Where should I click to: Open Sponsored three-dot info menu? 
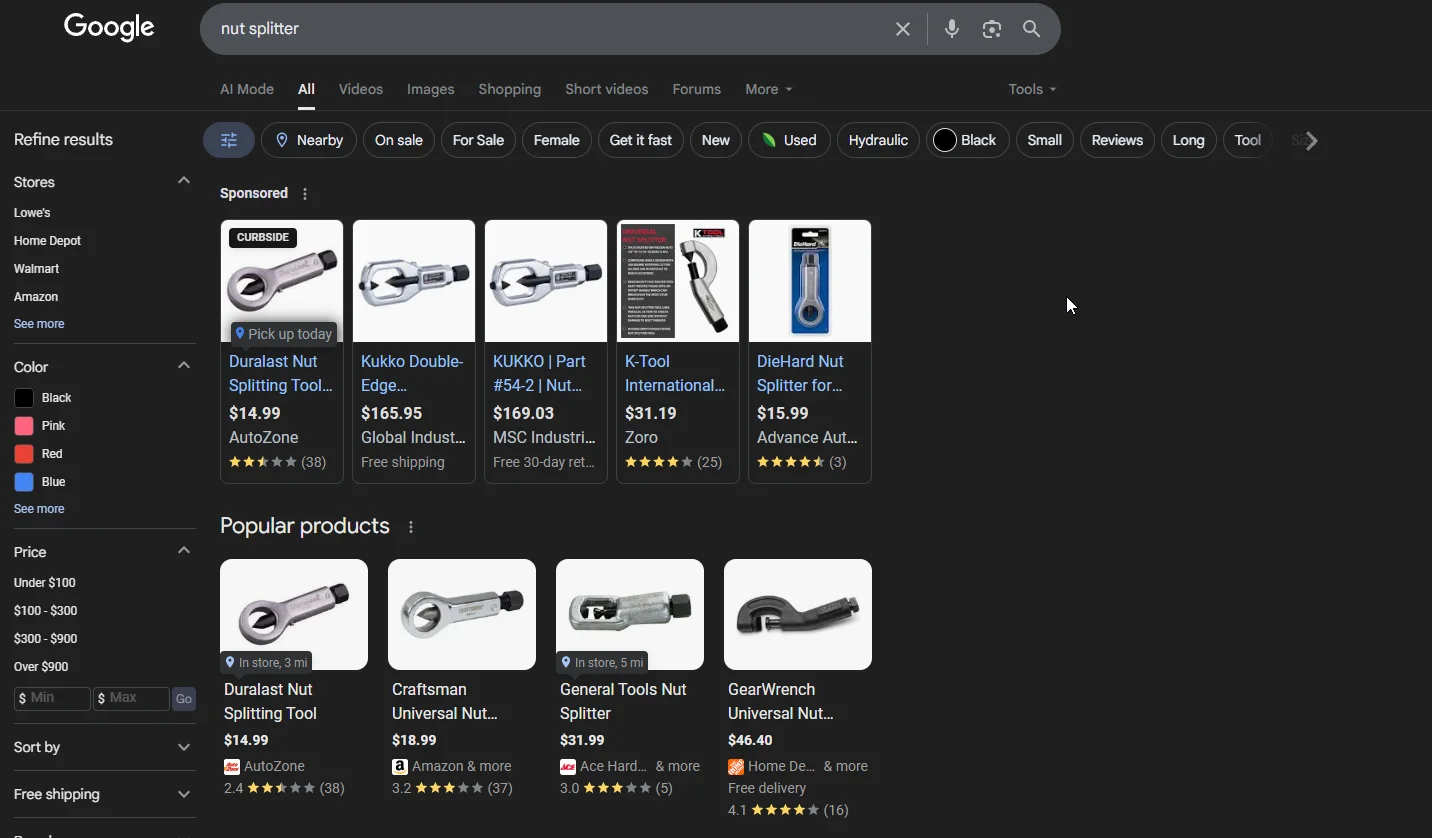coord(305,194)
